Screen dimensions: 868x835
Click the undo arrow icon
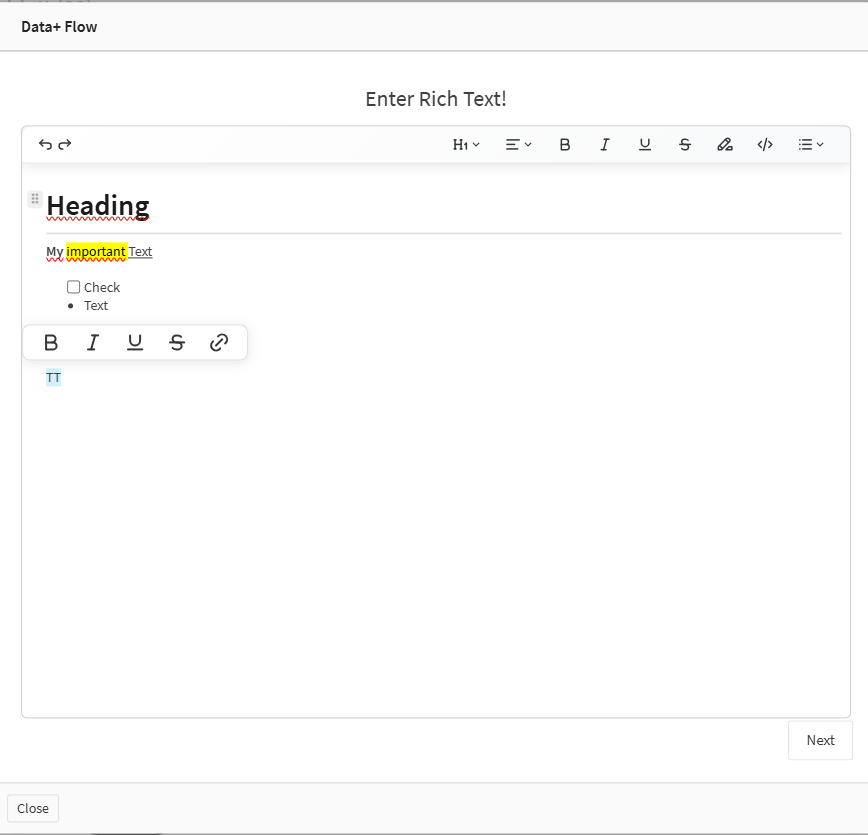click(45, 145)
